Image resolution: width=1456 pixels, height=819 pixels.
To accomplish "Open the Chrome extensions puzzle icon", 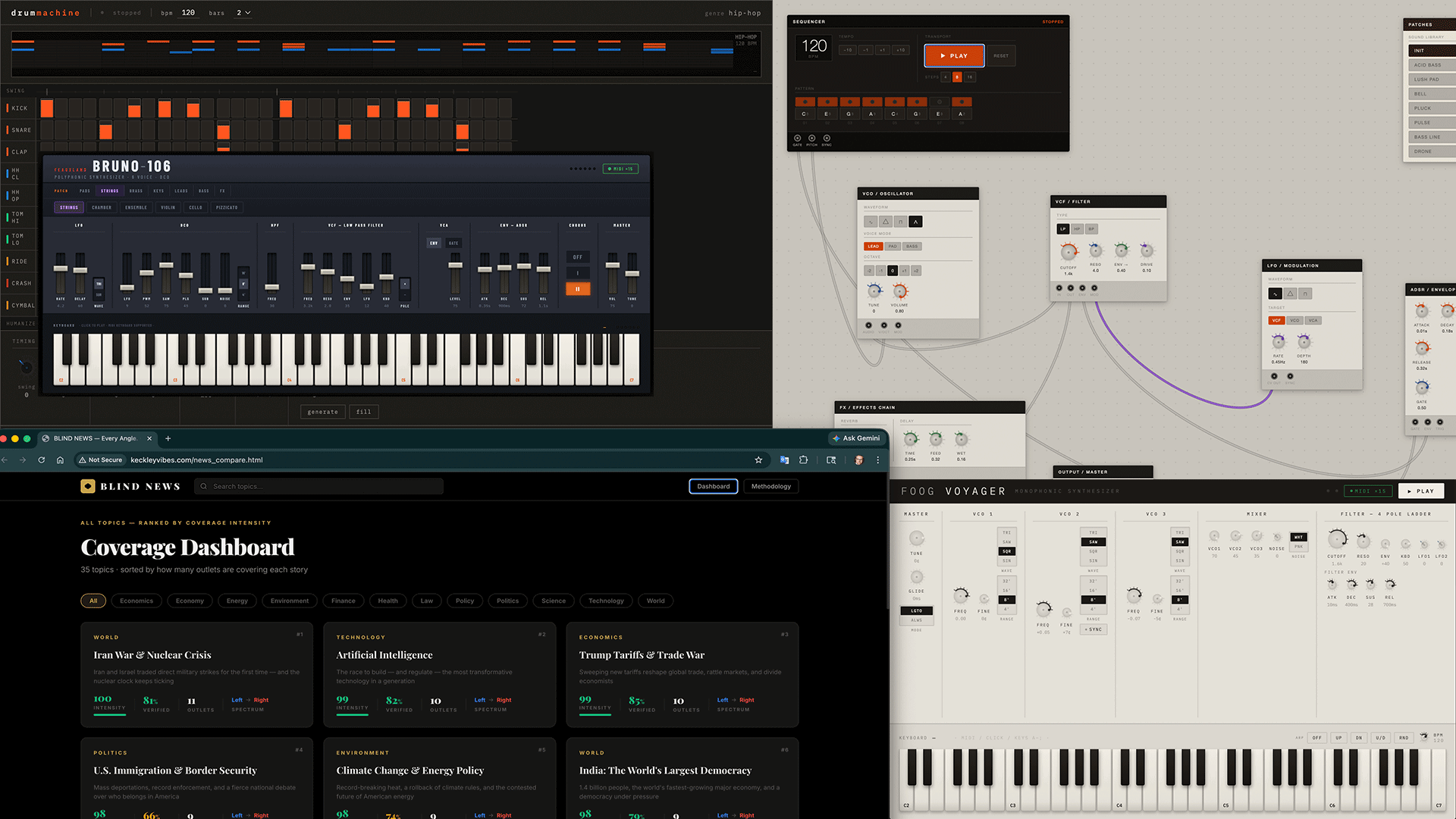I will click(804, 460).
